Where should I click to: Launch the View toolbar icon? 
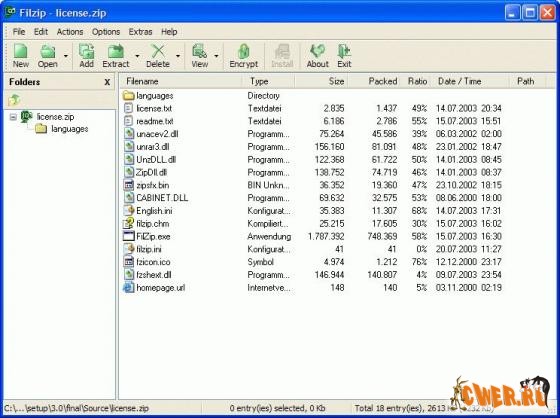(x=199, y=51)
